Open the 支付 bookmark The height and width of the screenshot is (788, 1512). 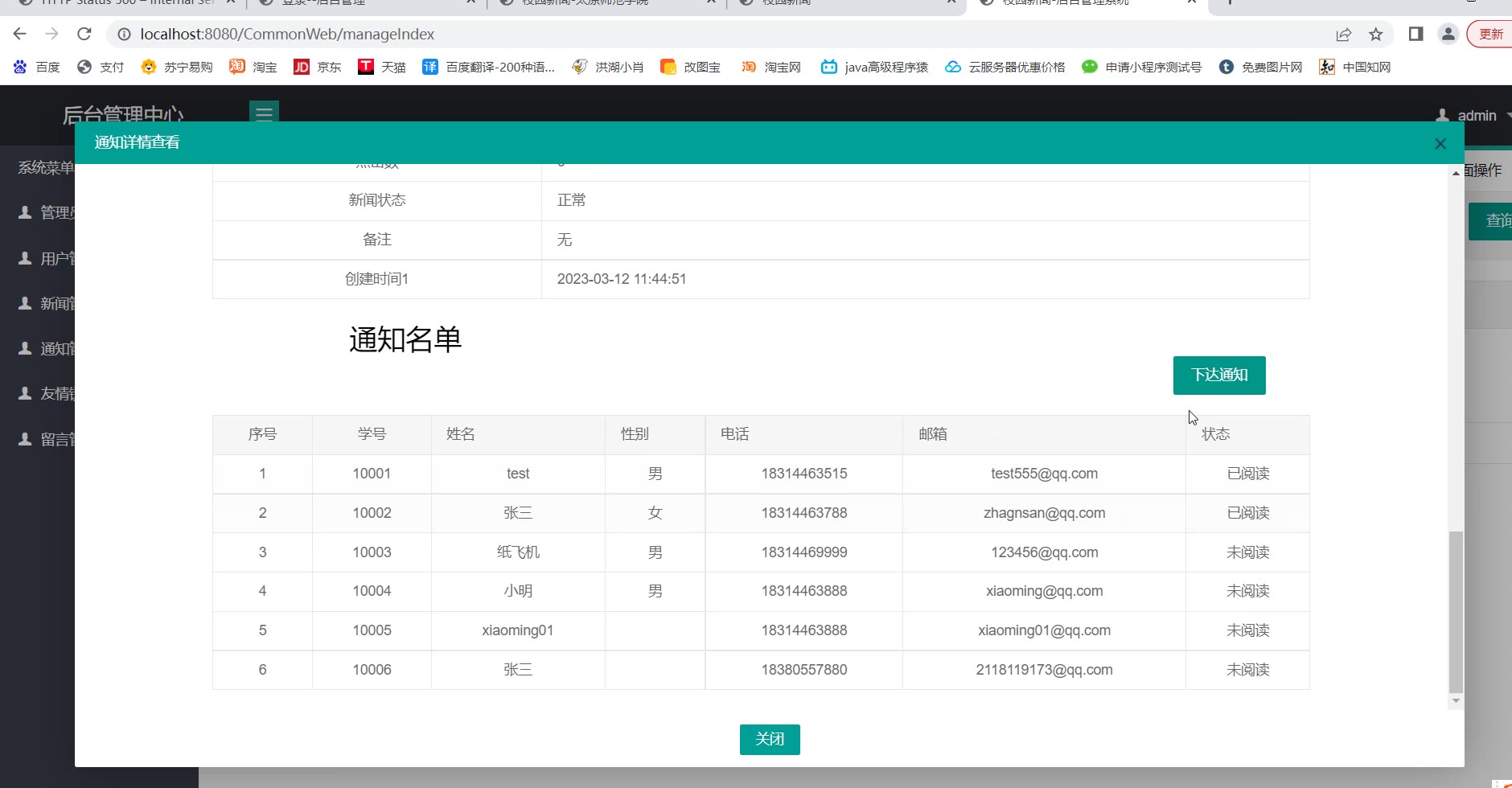pos(101,67)
